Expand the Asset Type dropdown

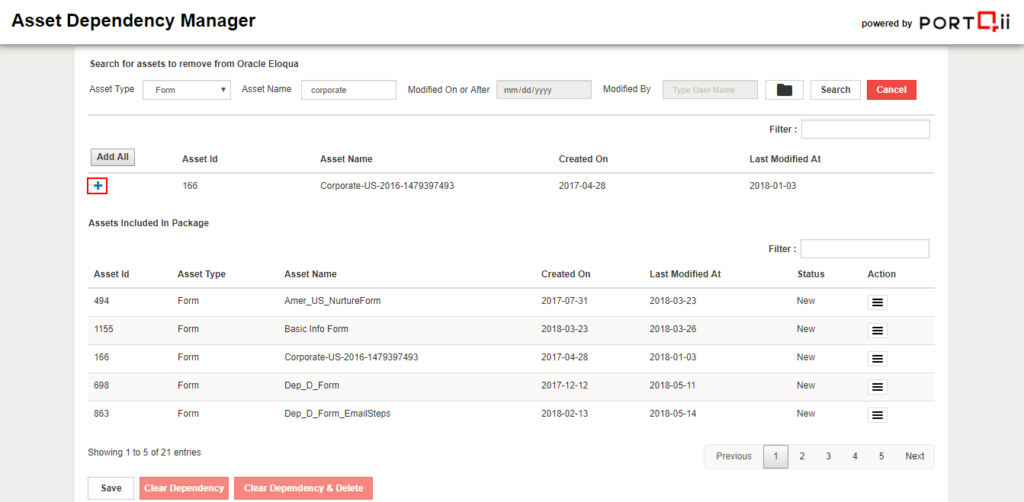(187, 90)
